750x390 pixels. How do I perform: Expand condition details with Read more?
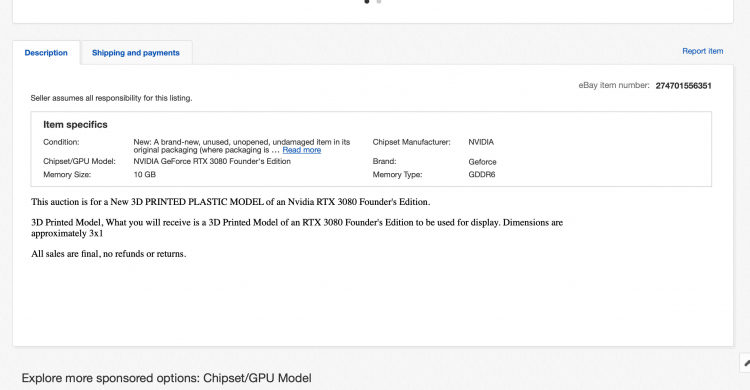301,150
